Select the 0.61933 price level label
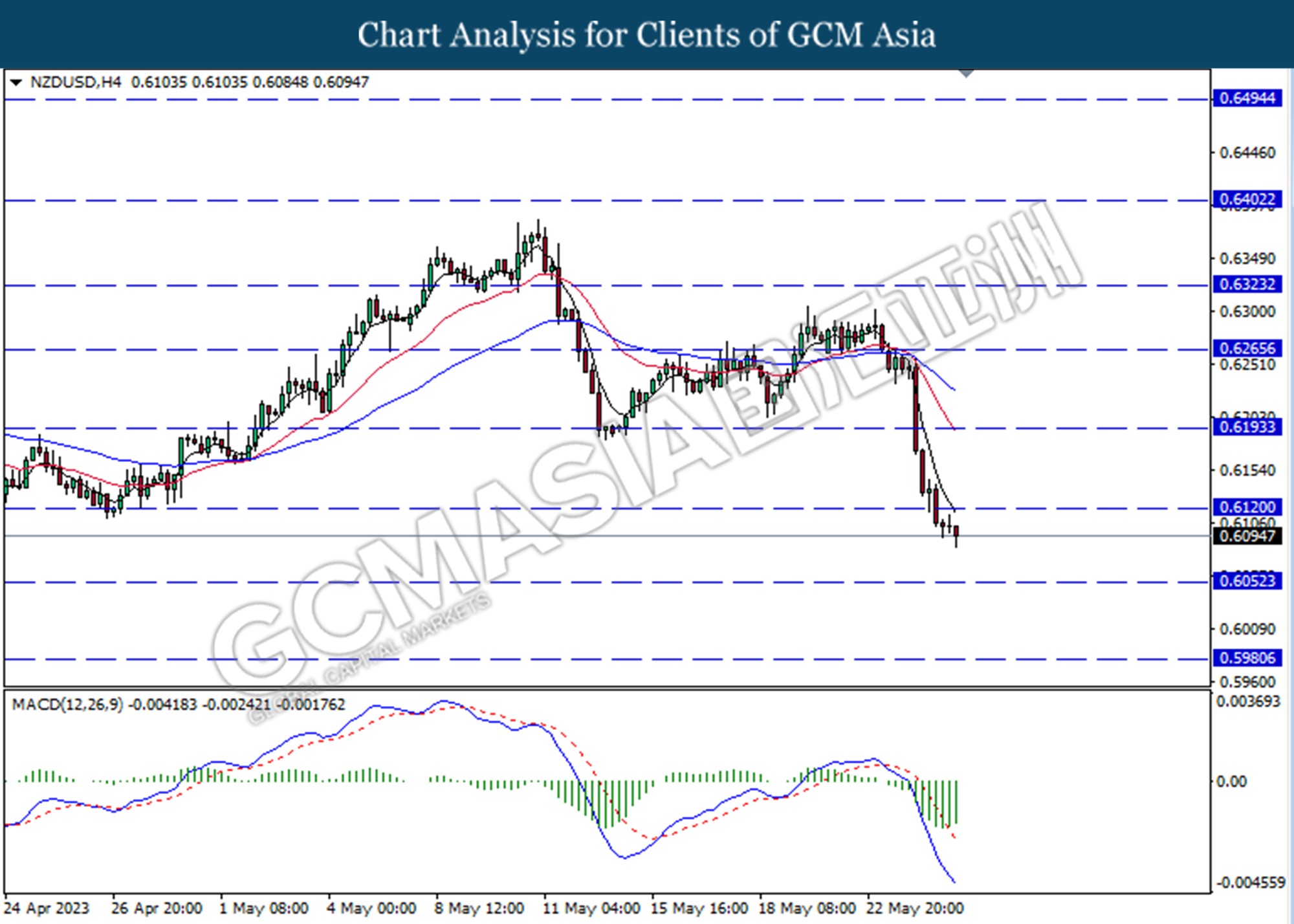Screen dimensions: 1294x924 (x=1247, y=427)
